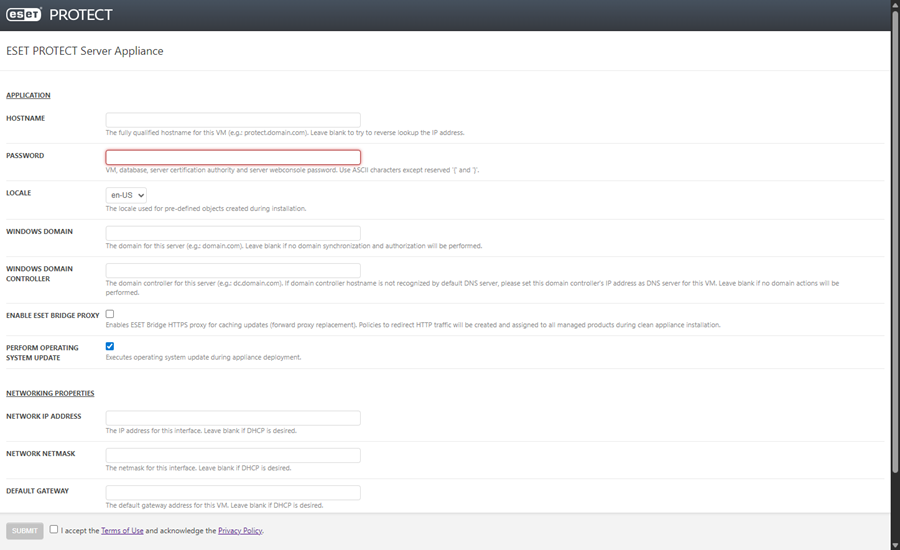Select the Windows Domain input box
900x550 pixels.
pos(233,233)
